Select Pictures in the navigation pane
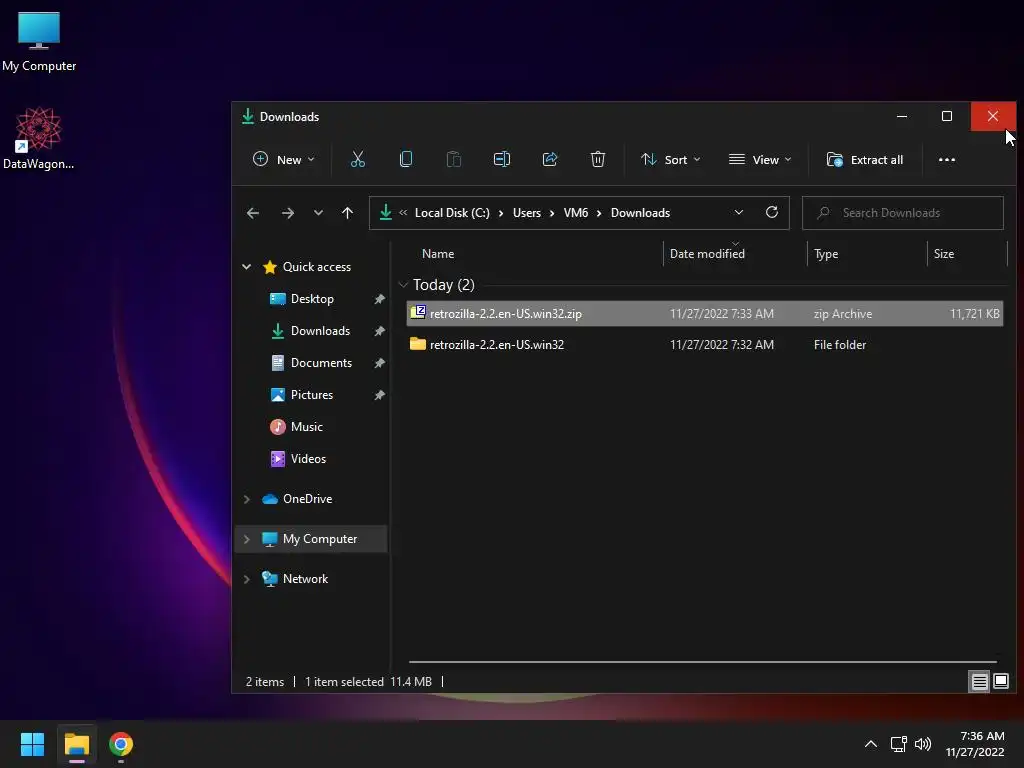The height and width of the screenshot is (768, 1024). tap(312, 395)
